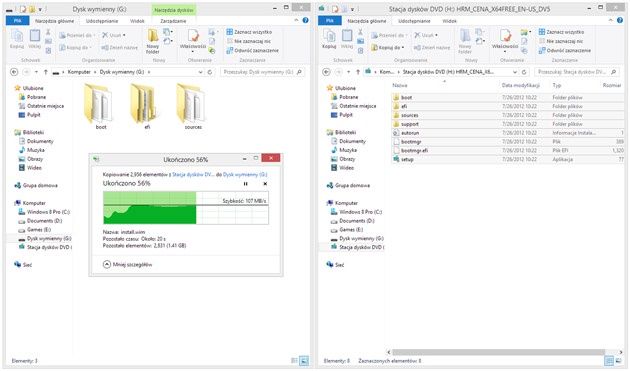The width and height of the screenshot is (630, 371).
Task: Click Zaznacz wszystko in left window
Action: pos(249,32)
